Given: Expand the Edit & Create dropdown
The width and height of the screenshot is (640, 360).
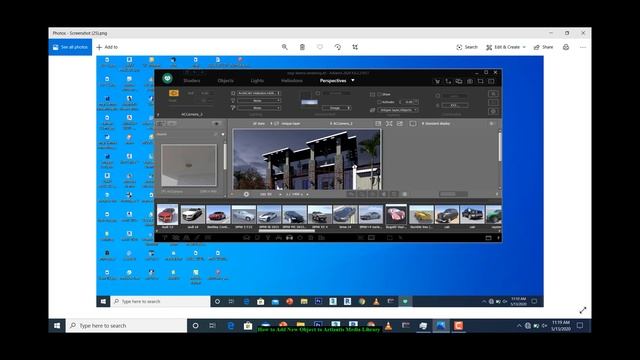Looking at the screenshot, I should click(x=506, y=47).
